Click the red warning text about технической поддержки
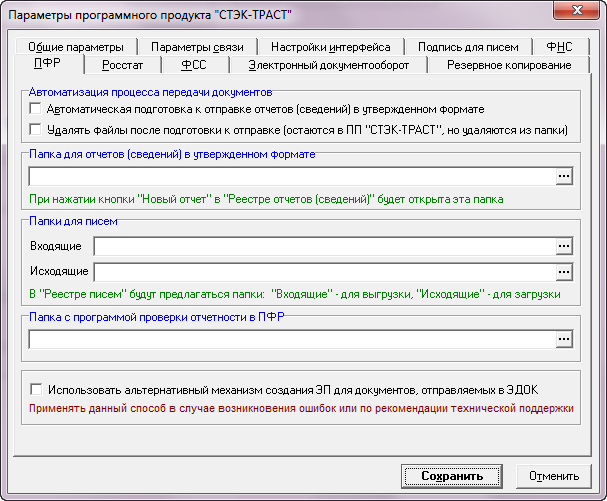607x501 pixels. pos(301,408)
